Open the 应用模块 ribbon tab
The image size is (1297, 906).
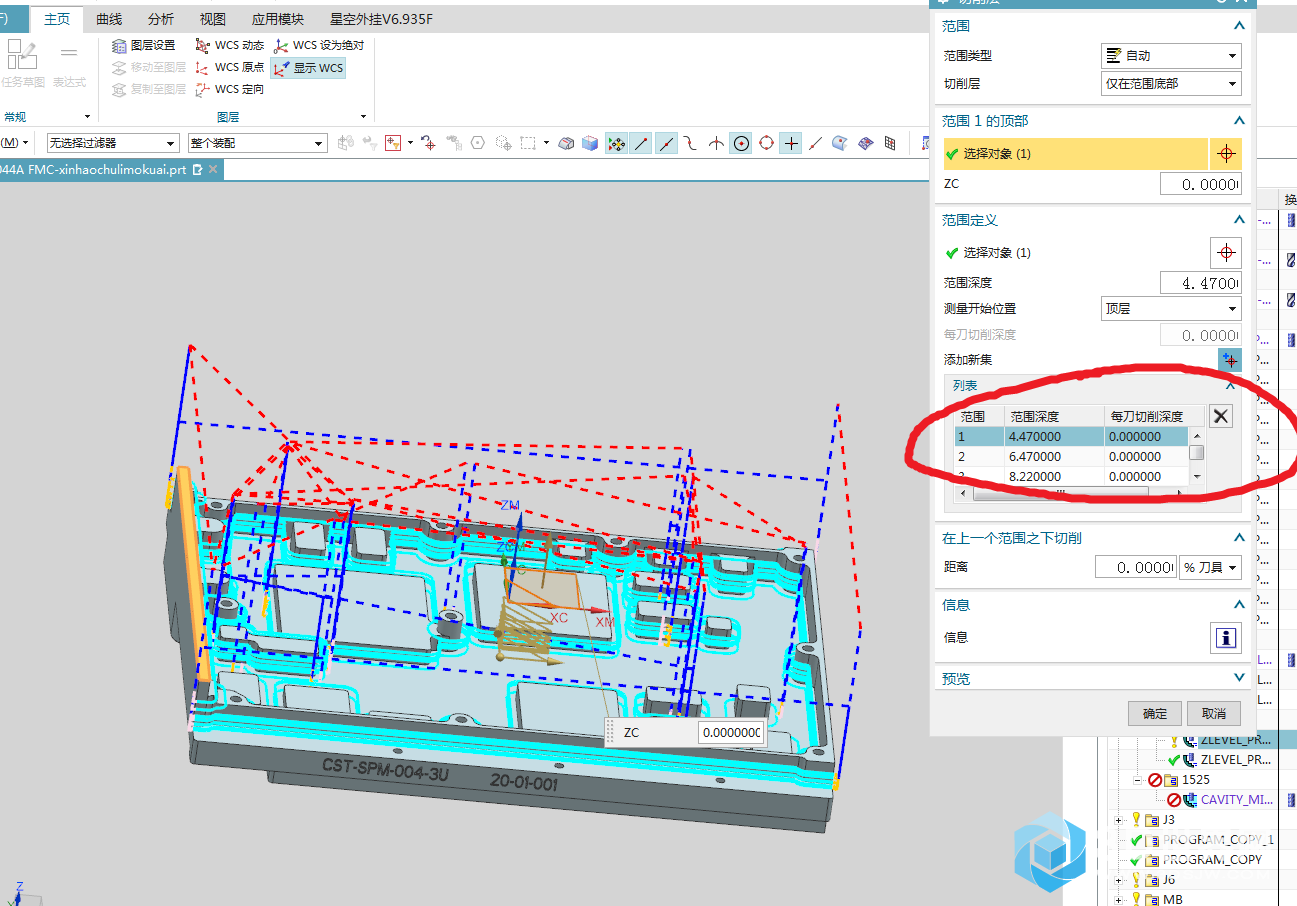coord(277,19)
